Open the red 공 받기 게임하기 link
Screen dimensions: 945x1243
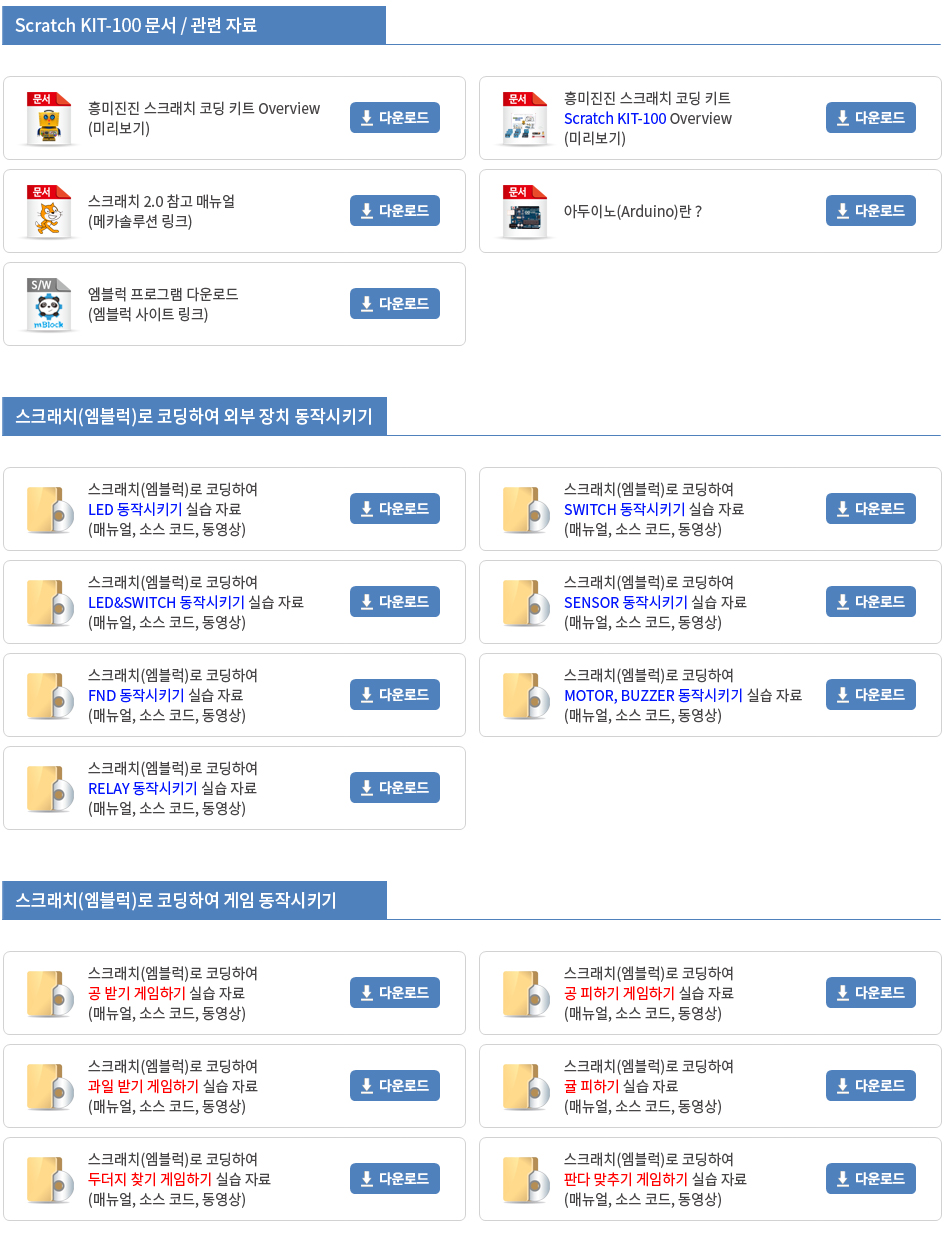137,993
